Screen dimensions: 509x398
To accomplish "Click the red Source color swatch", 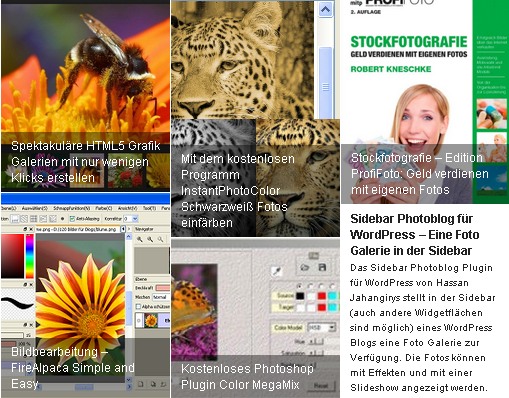I will point(322,296).
